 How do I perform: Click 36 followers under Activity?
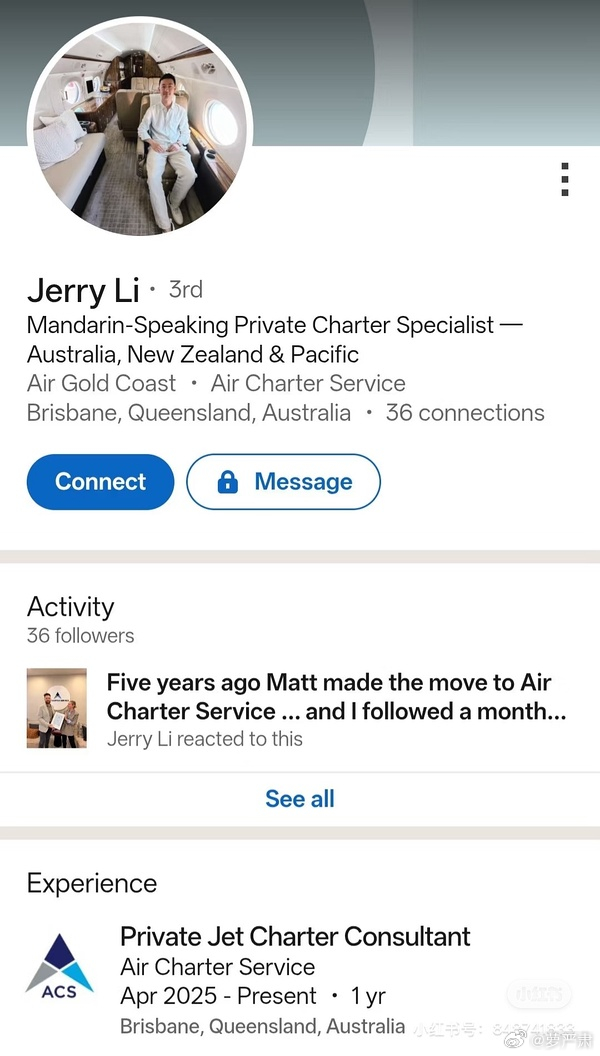pyautogui.click(x=80, y=635)
